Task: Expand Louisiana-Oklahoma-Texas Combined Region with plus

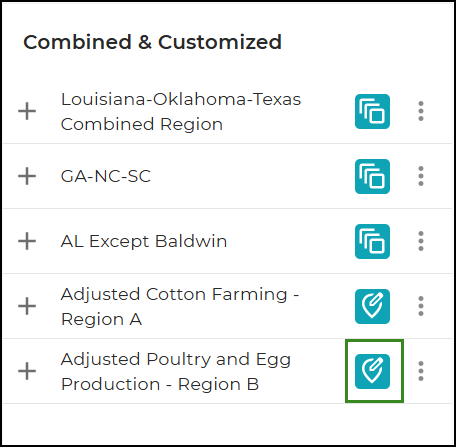Action: pos(27,111)
